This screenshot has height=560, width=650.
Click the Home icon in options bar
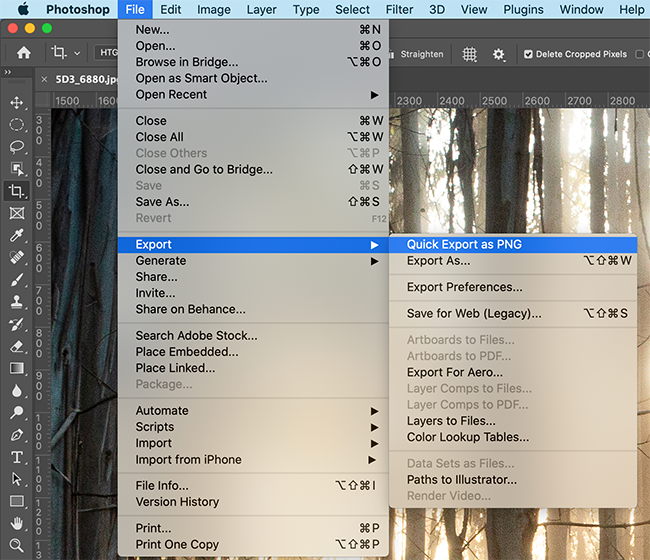(23, 53)
